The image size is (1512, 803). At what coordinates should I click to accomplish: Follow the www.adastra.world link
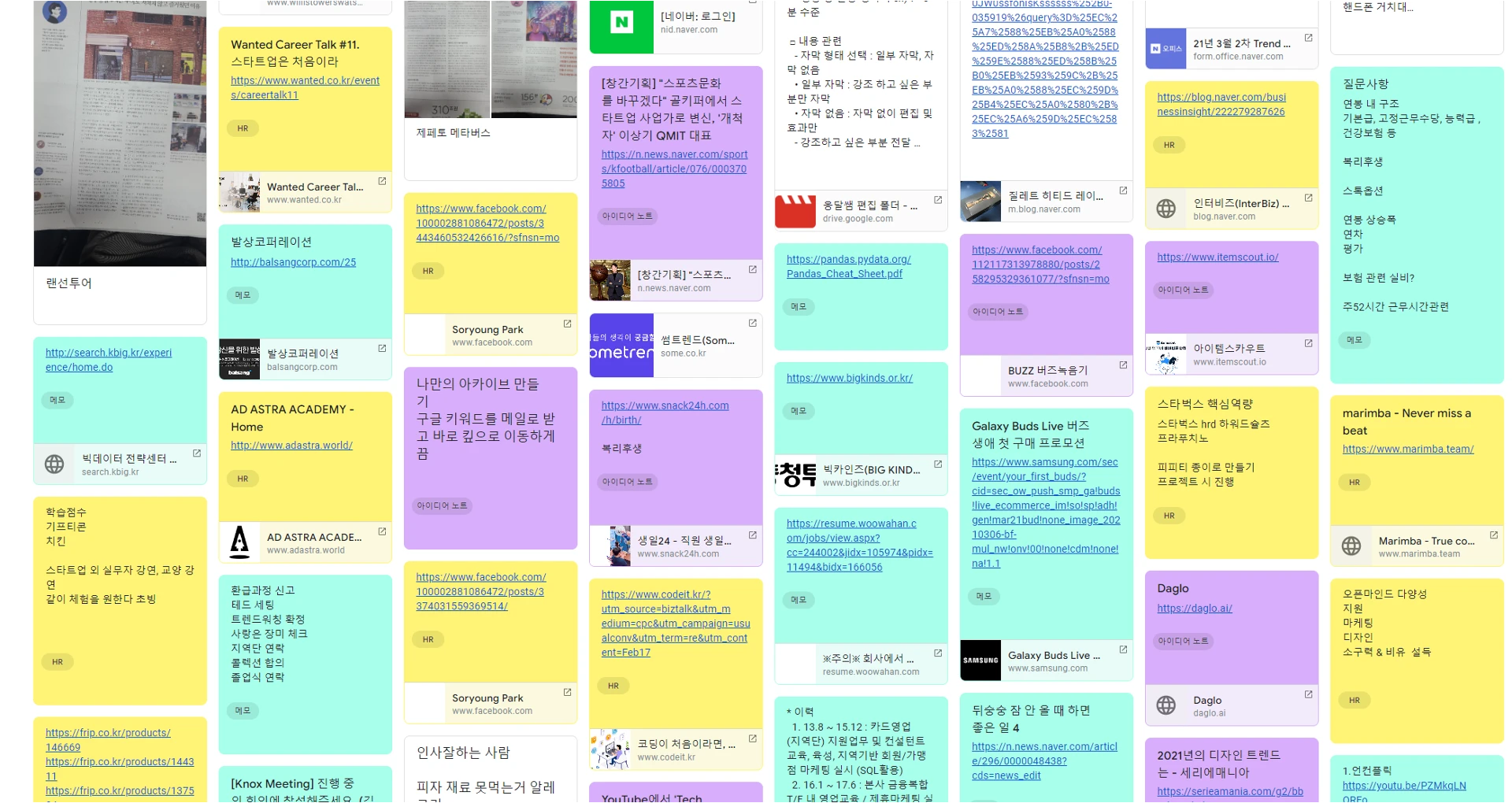291,445
